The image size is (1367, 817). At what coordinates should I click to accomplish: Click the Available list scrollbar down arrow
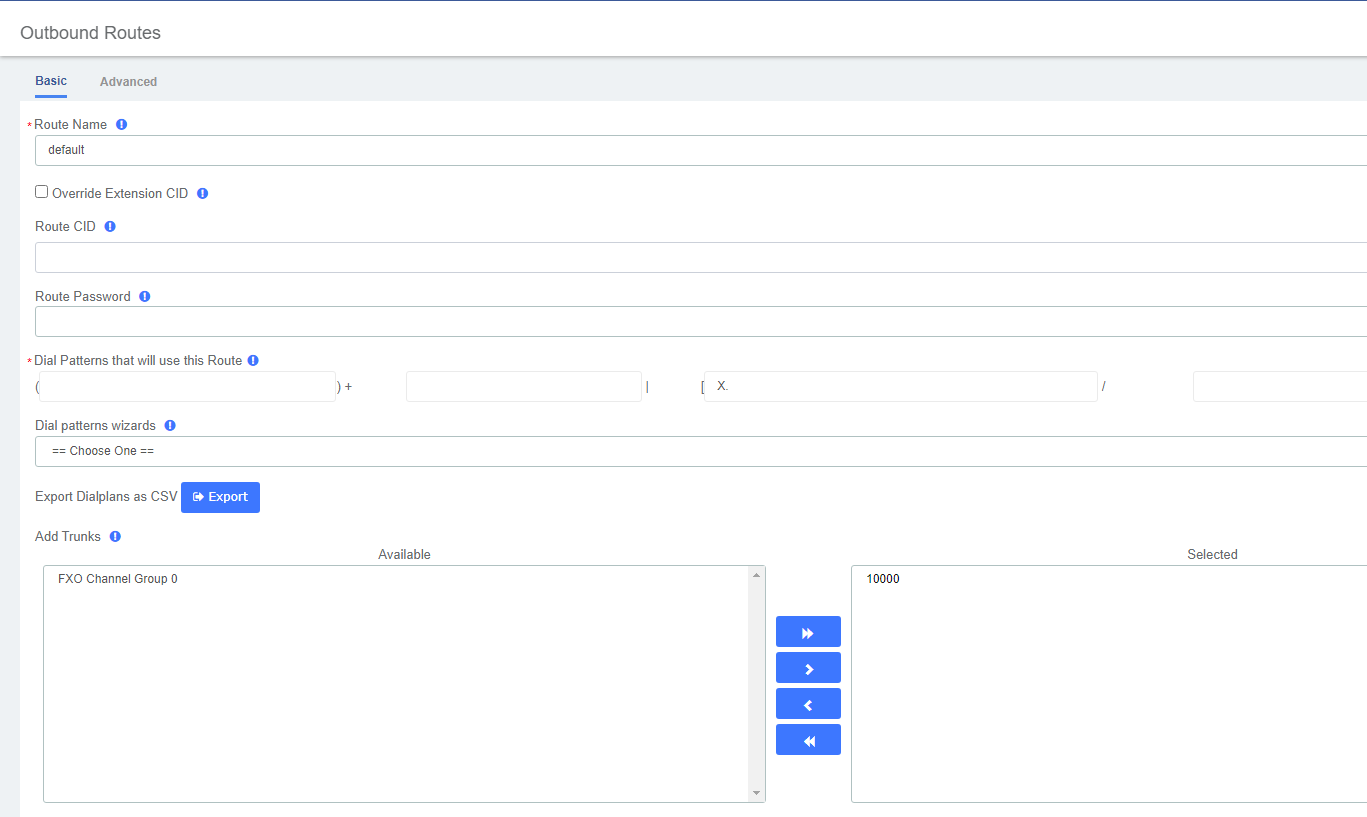coord(757,794)
